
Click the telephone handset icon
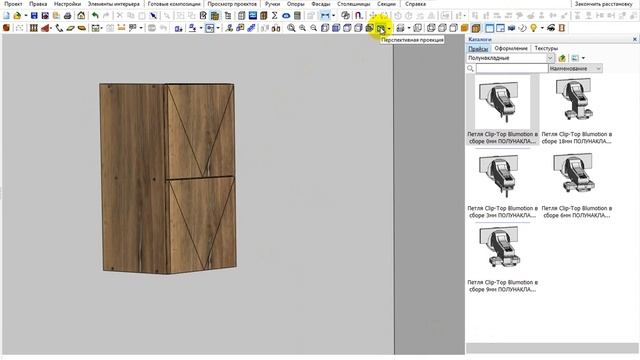pyautogui.click(x=59, y=28)
